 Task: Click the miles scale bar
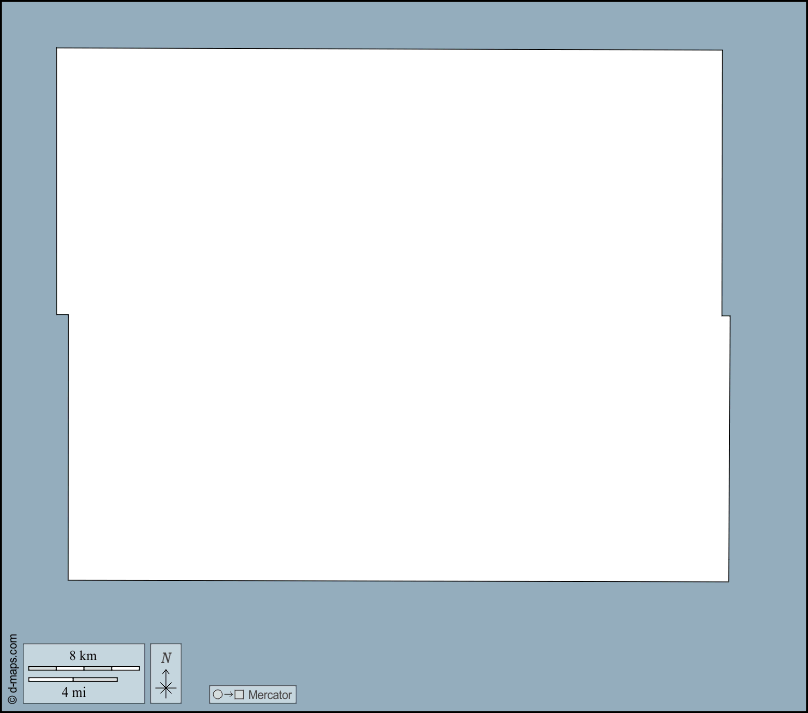tap(73, 680)
